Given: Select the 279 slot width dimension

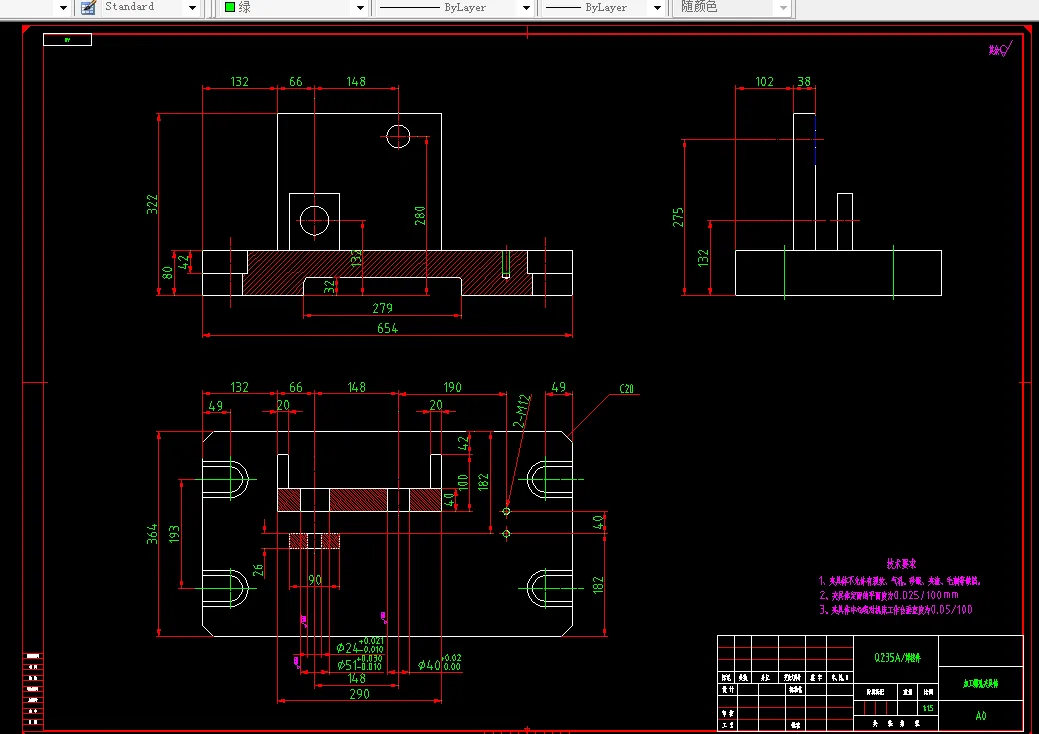Looking at the screenshot, I should [x=382, y=308].
